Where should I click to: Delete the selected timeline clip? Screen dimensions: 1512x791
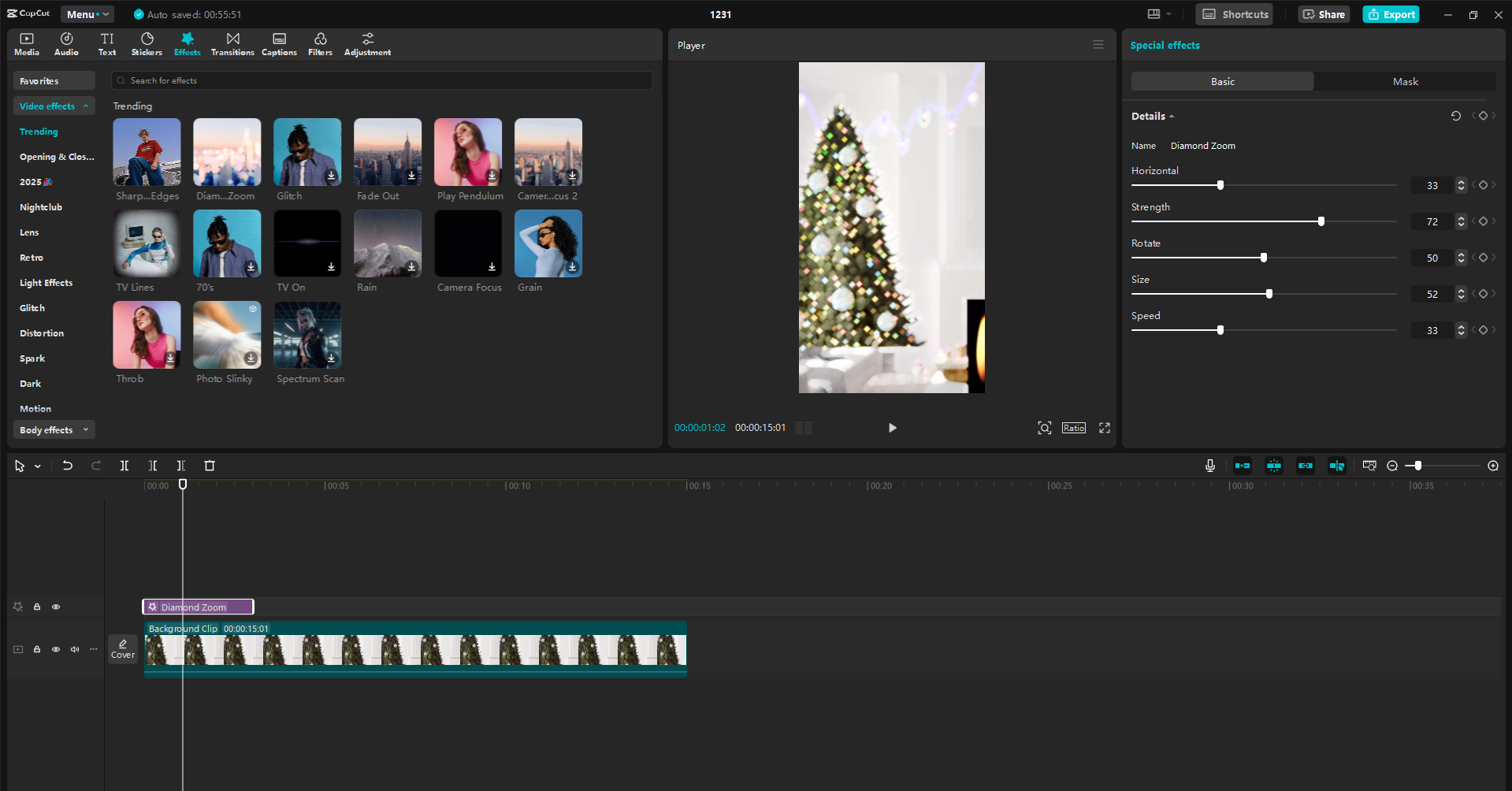click(x=210, y=466)
